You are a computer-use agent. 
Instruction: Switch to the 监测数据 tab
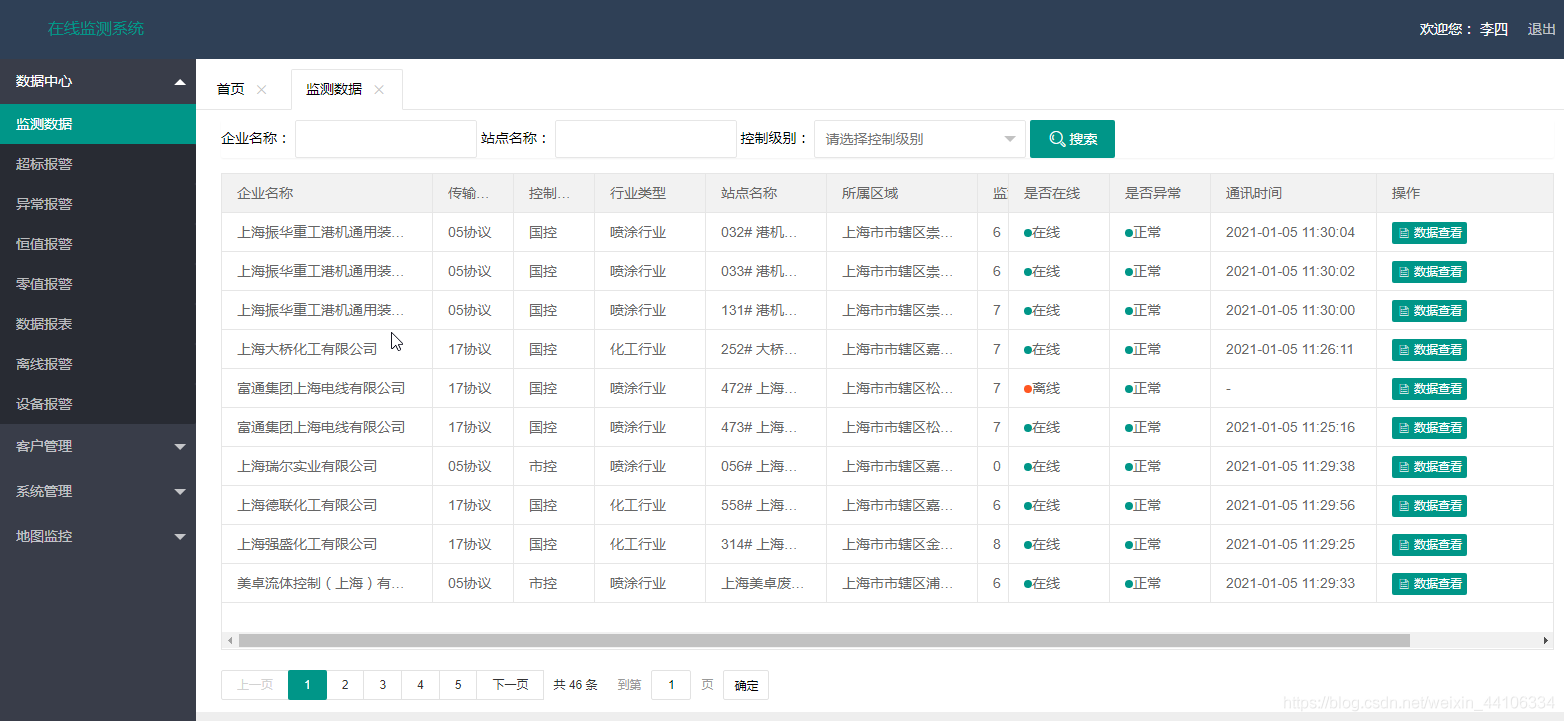334,90
